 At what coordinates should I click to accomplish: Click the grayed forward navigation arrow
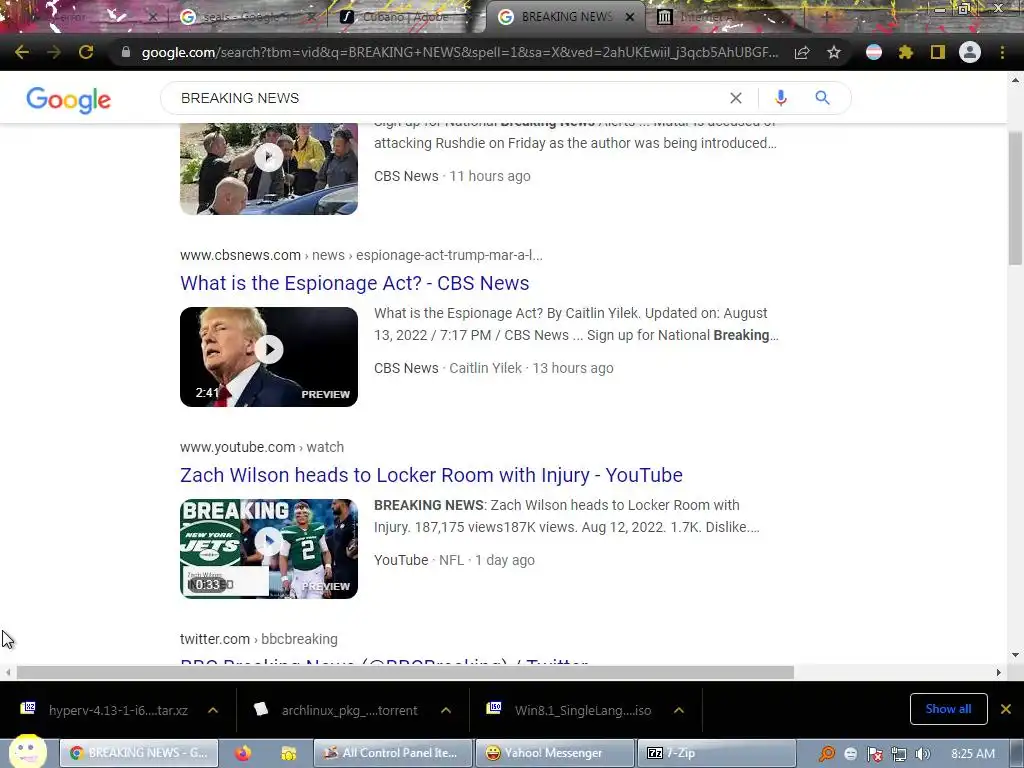click(x=54, y=52)
